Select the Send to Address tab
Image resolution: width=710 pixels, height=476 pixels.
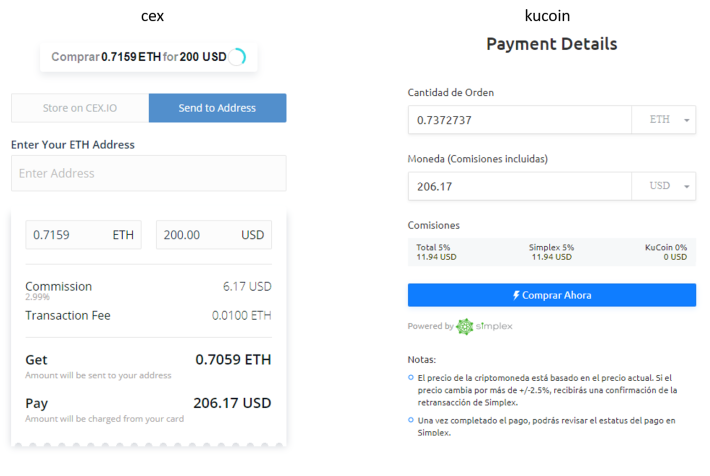tap(217, 108)
